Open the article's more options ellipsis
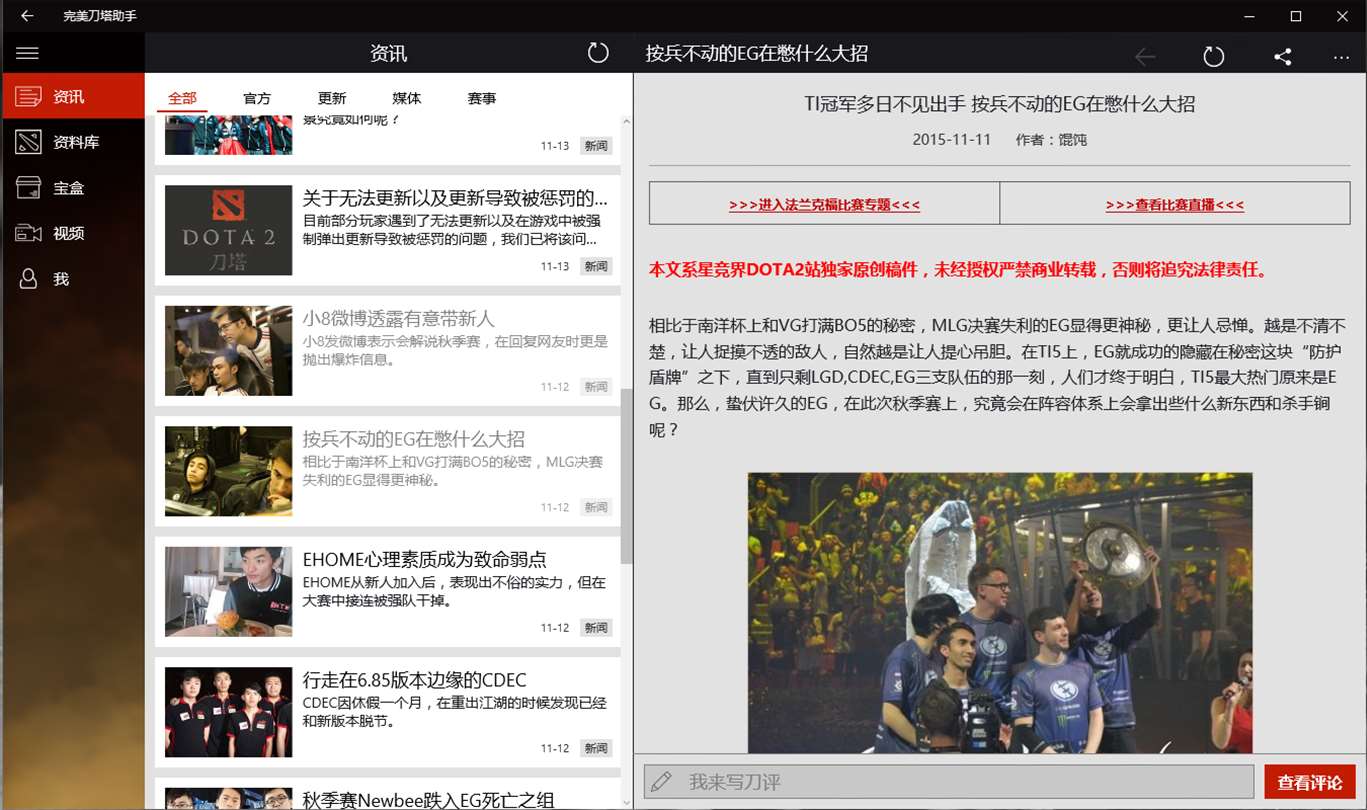Screen dimensions: 1367x810 [x=1341, y=57]
